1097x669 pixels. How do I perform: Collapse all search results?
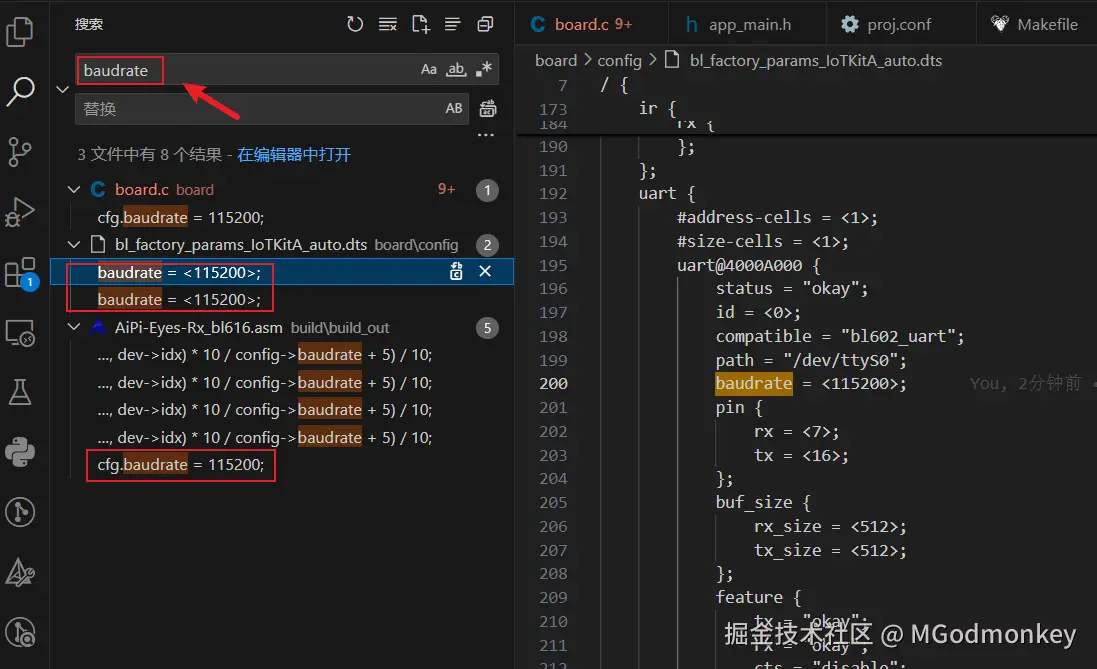(485, 24)
